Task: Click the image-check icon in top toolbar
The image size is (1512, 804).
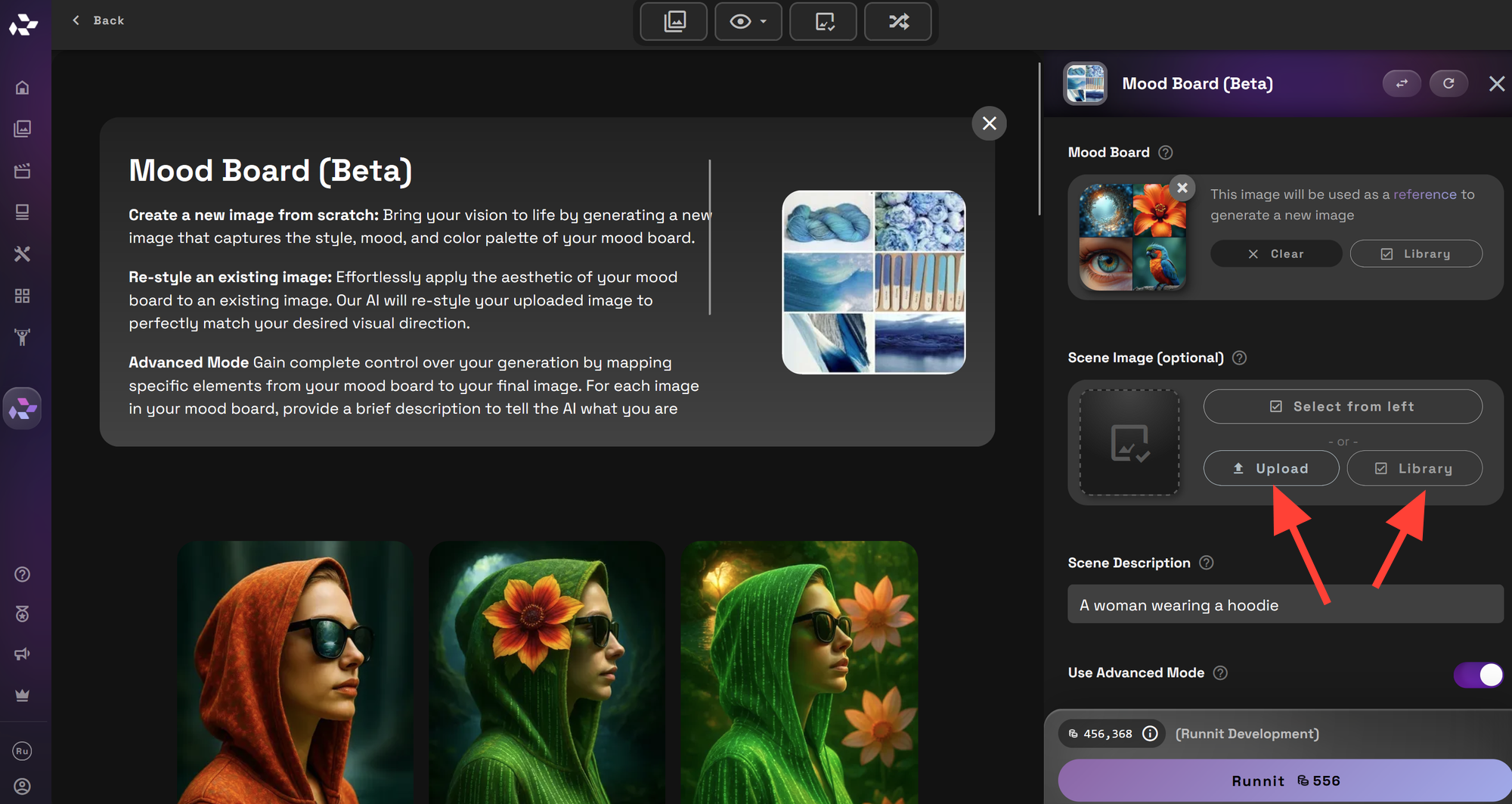Action: [x=823, y=22]
